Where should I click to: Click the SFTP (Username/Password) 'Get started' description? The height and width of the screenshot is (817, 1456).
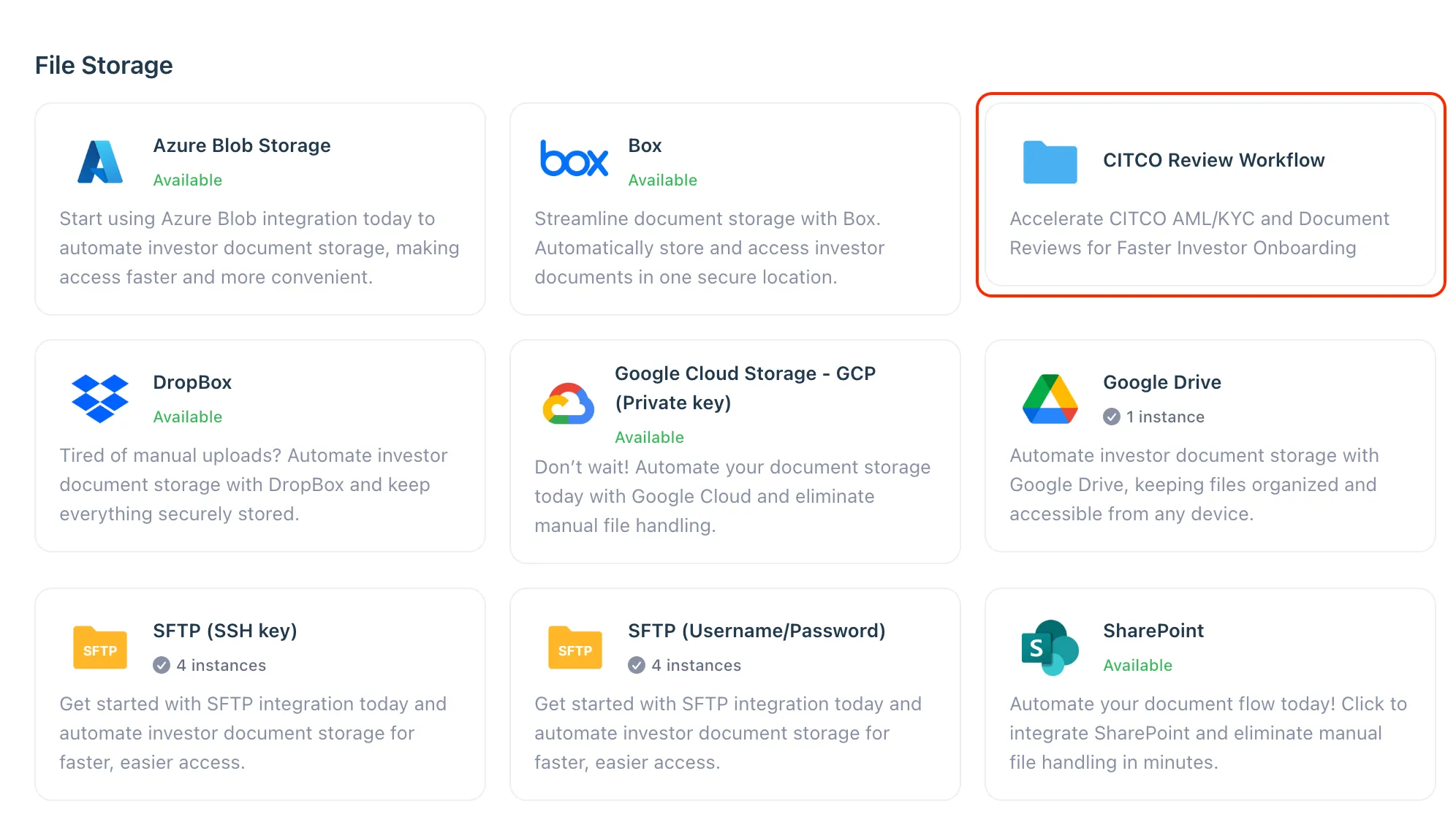[x=728, y=733]
